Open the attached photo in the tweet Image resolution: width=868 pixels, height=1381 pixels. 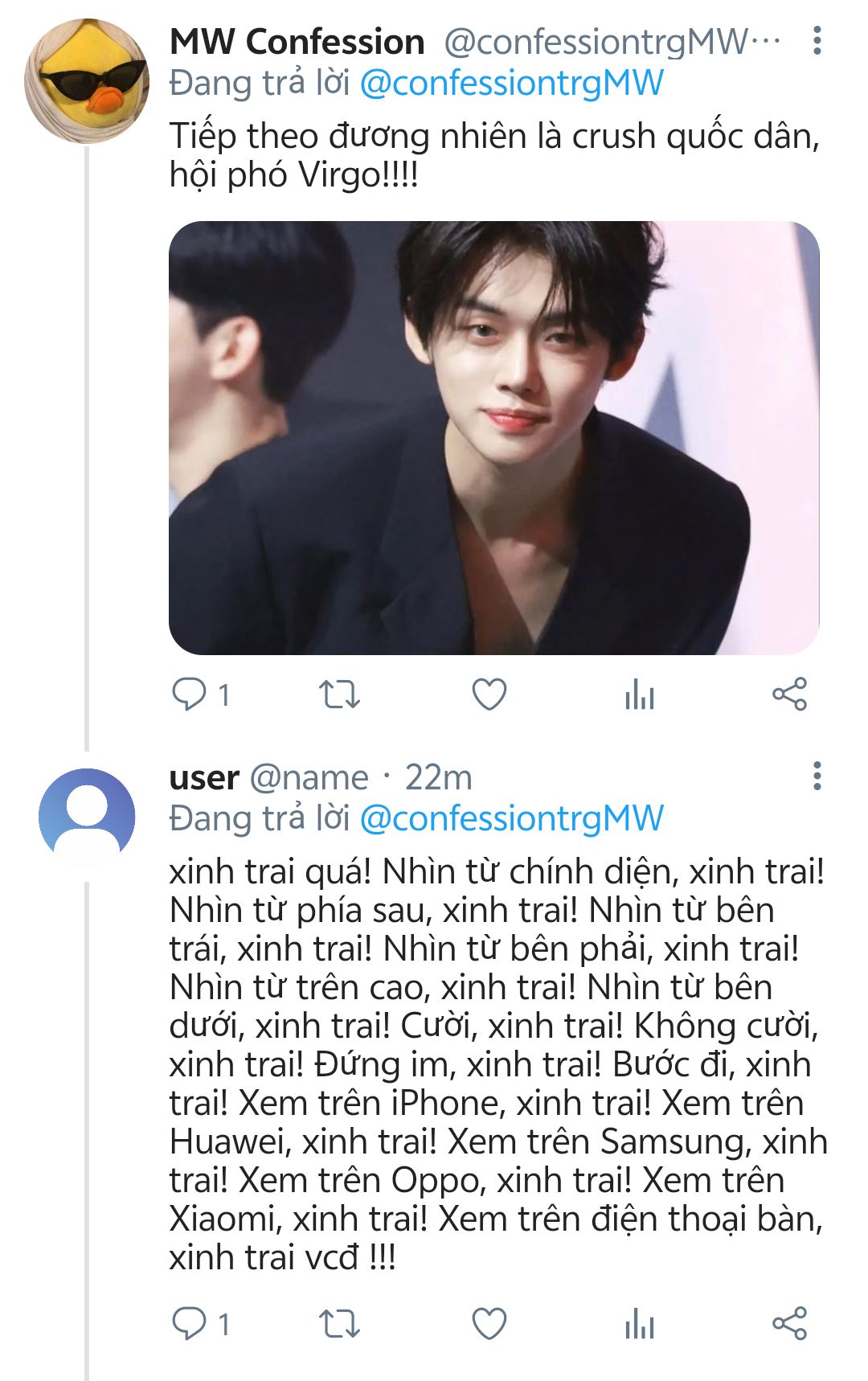click(493, 437)
